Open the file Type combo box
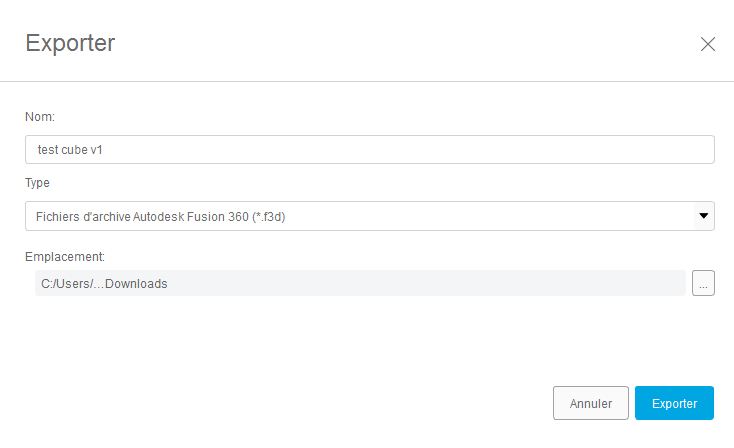This screenshot has height=448, width=734. pyautogui.click(x=360, y=216)
